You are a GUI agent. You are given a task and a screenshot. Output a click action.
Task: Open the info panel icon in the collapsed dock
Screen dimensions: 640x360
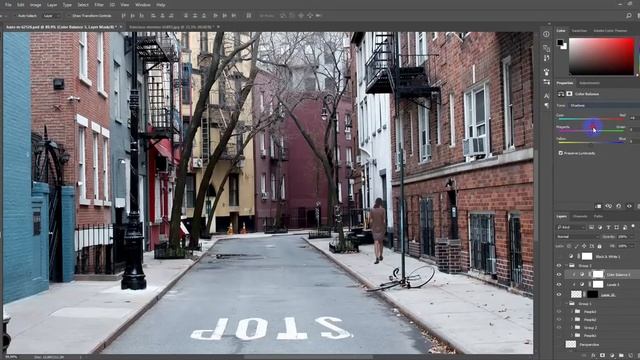point(546,34)
